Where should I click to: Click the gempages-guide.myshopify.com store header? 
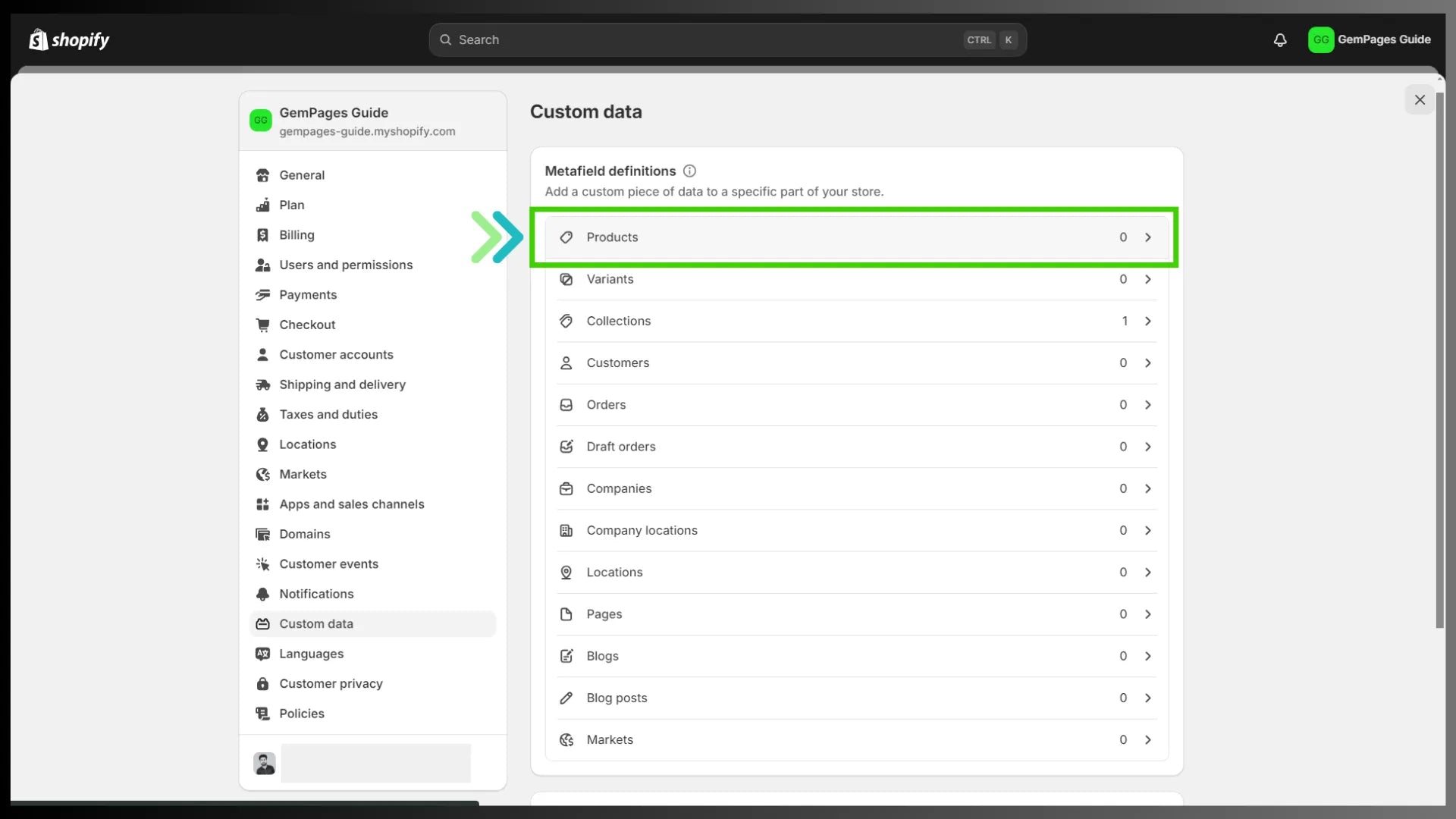(372, 121)
